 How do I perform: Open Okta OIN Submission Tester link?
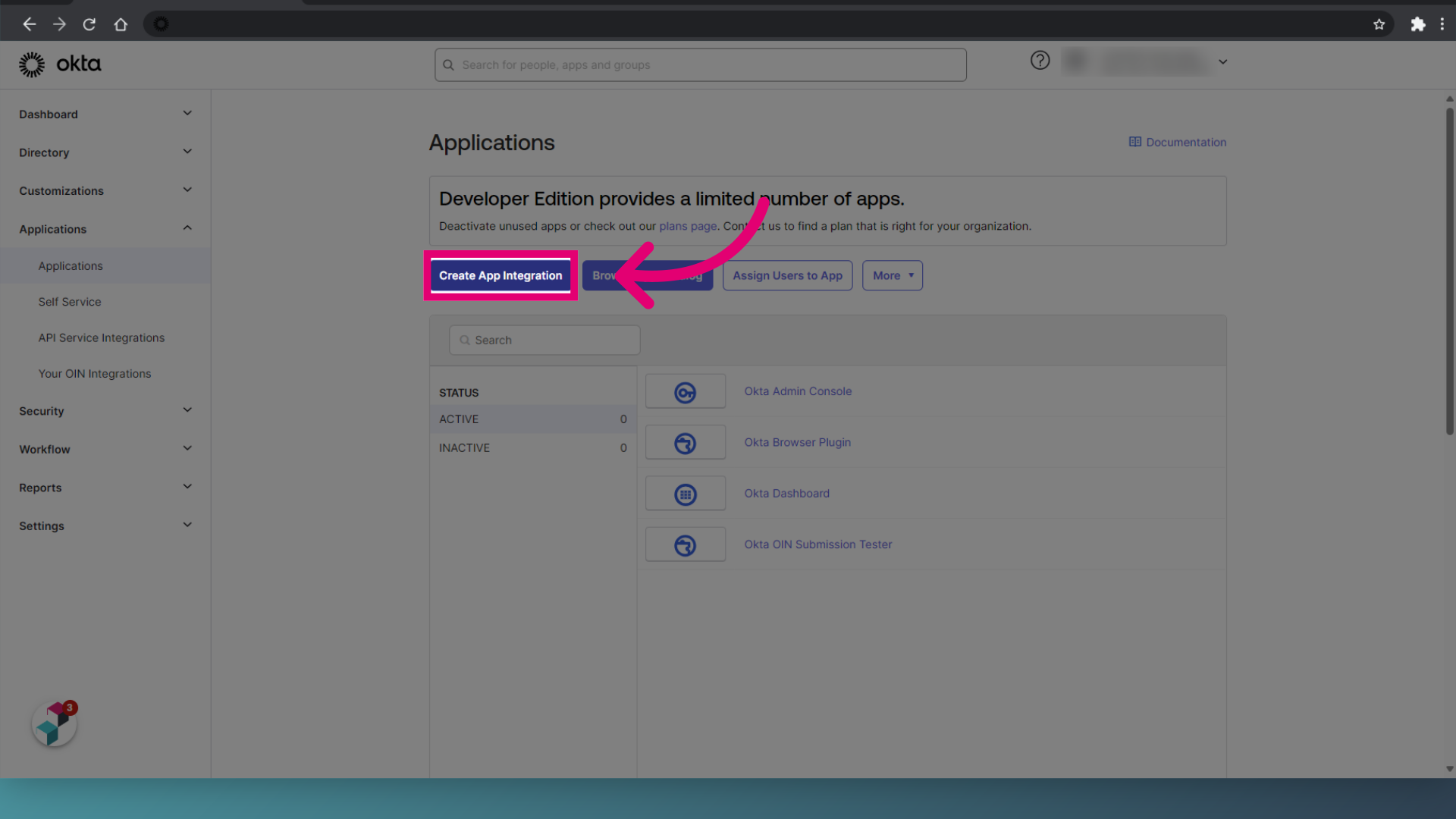[x=817, y=544]
